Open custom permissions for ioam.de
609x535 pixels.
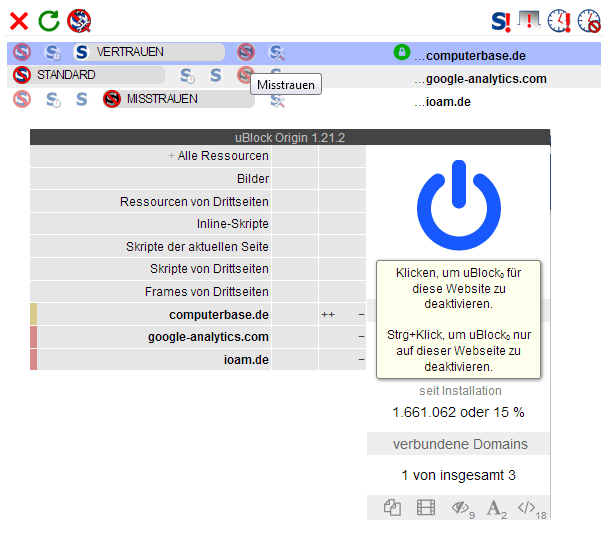click(x=277, y=101)
